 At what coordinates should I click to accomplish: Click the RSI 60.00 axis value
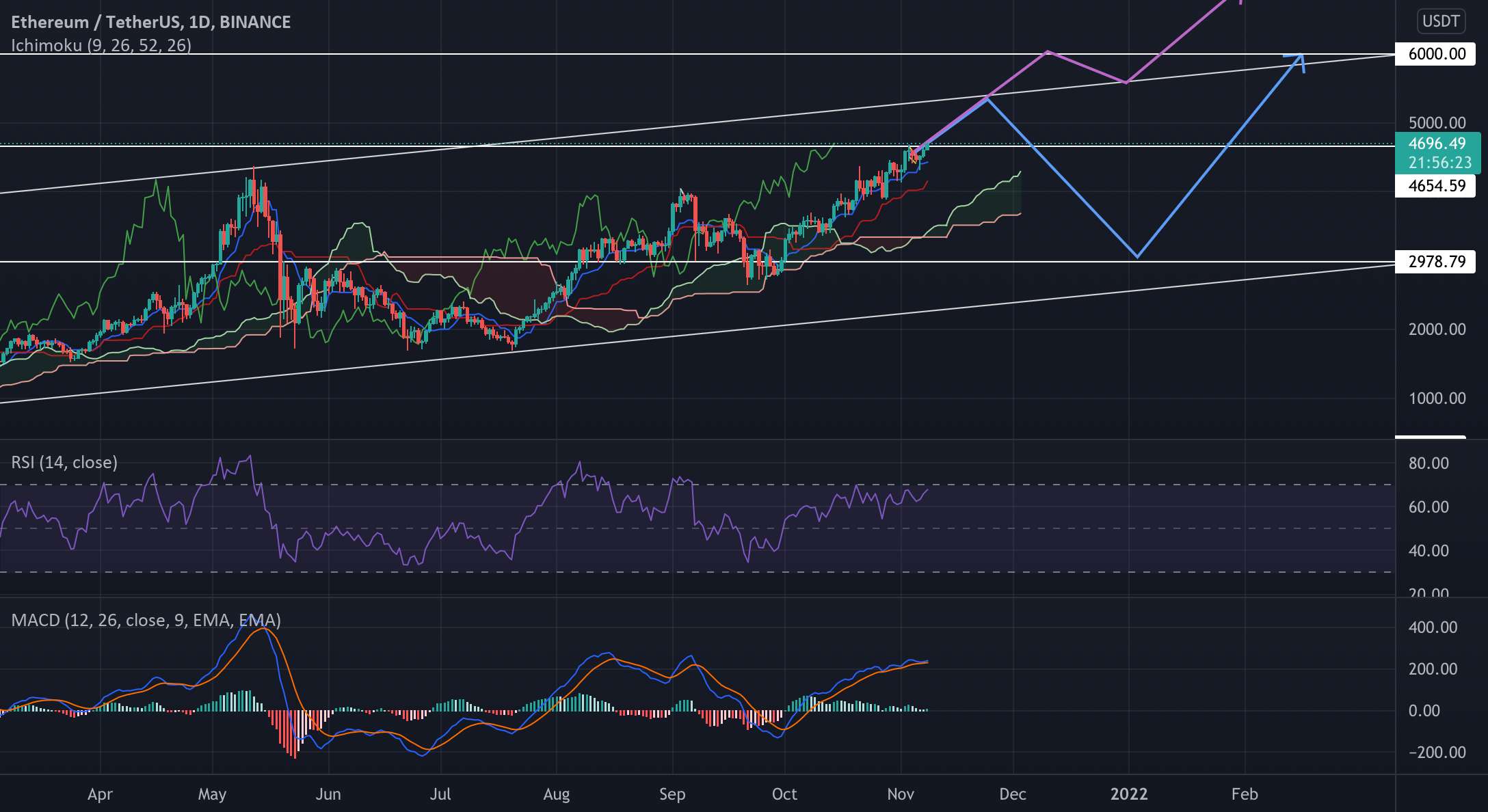click(x=1429, y=507)
